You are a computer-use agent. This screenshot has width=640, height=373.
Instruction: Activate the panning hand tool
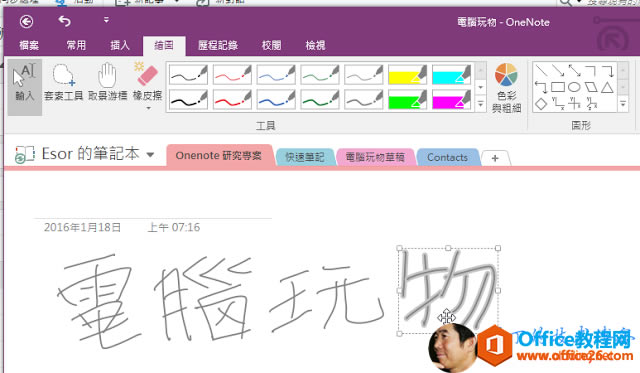[x=107, y=83]
